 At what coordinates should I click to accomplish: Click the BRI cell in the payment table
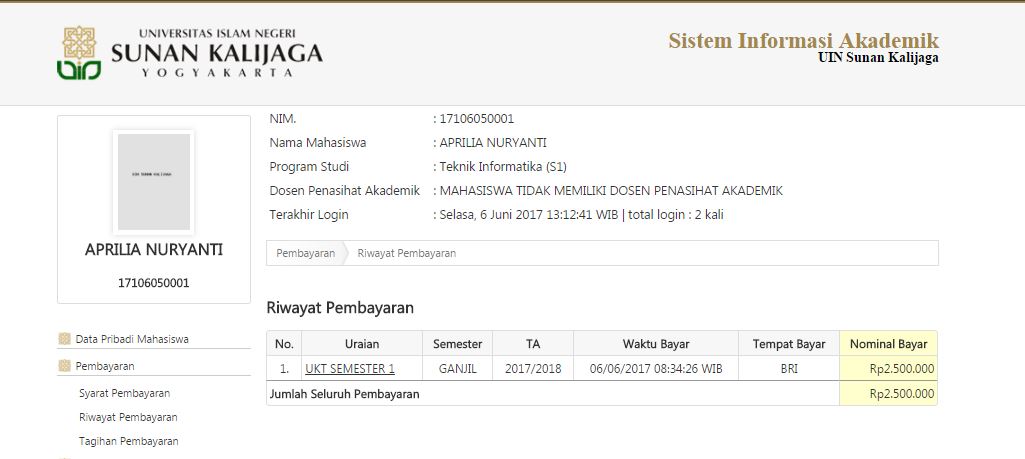click(789, 369)
